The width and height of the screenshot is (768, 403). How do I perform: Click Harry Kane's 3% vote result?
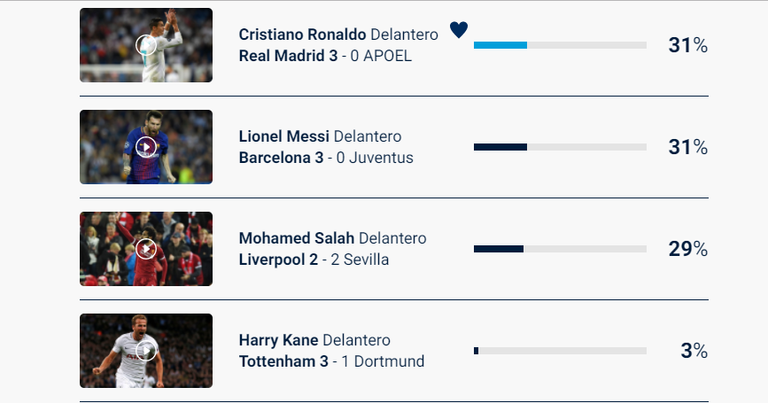coord(694,351)
